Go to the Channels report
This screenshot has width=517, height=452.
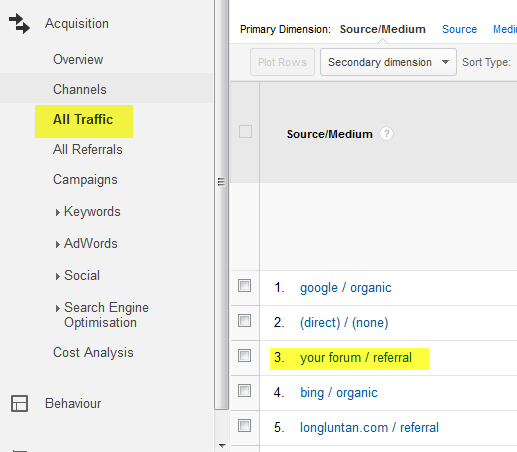(80, 89)
